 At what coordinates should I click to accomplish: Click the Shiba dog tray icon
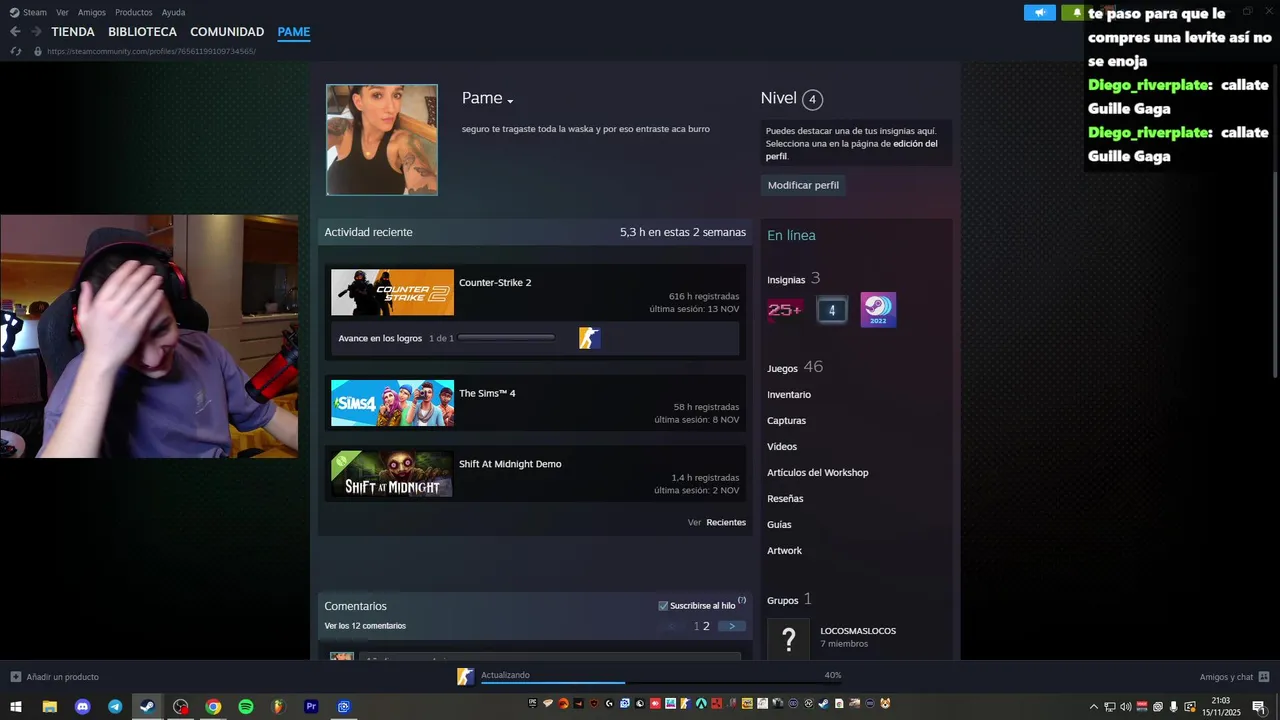pos(885,704)
